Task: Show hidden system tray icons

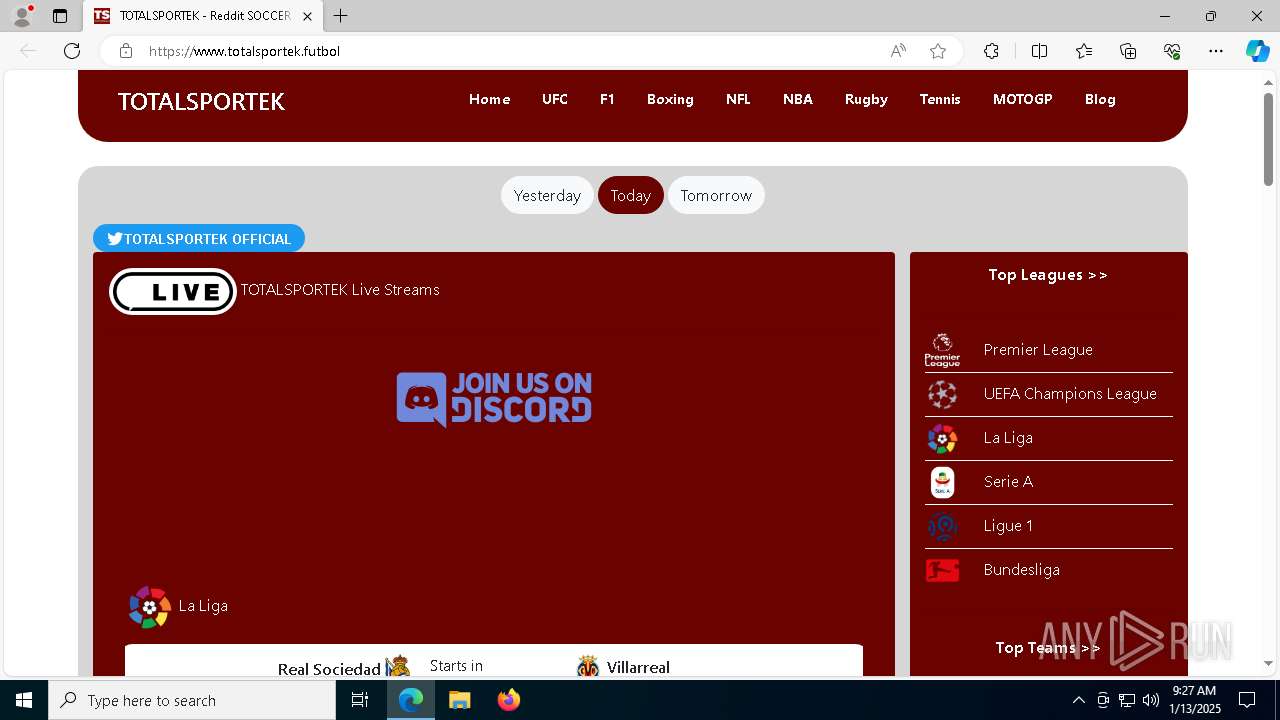Action: click(x=1078, y=700)
